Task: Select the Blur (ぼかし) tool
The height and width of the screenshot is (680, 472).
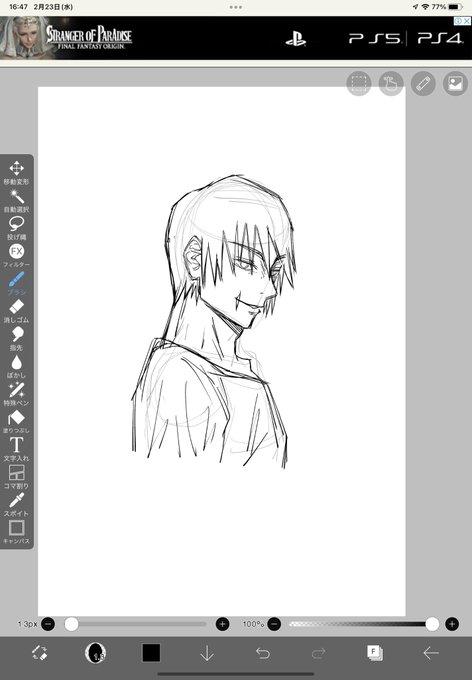Action: point(16,366)
